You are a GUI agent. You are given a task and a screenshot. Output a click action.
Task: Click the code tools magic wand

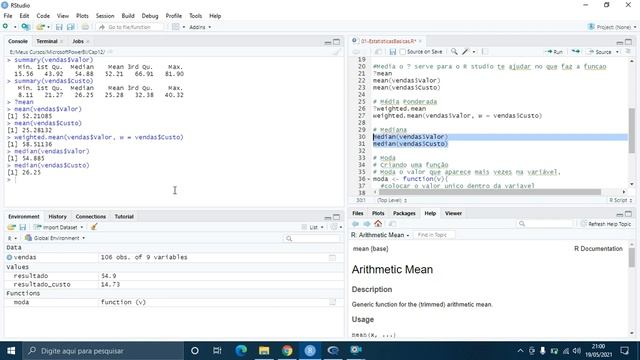[466, 51]
